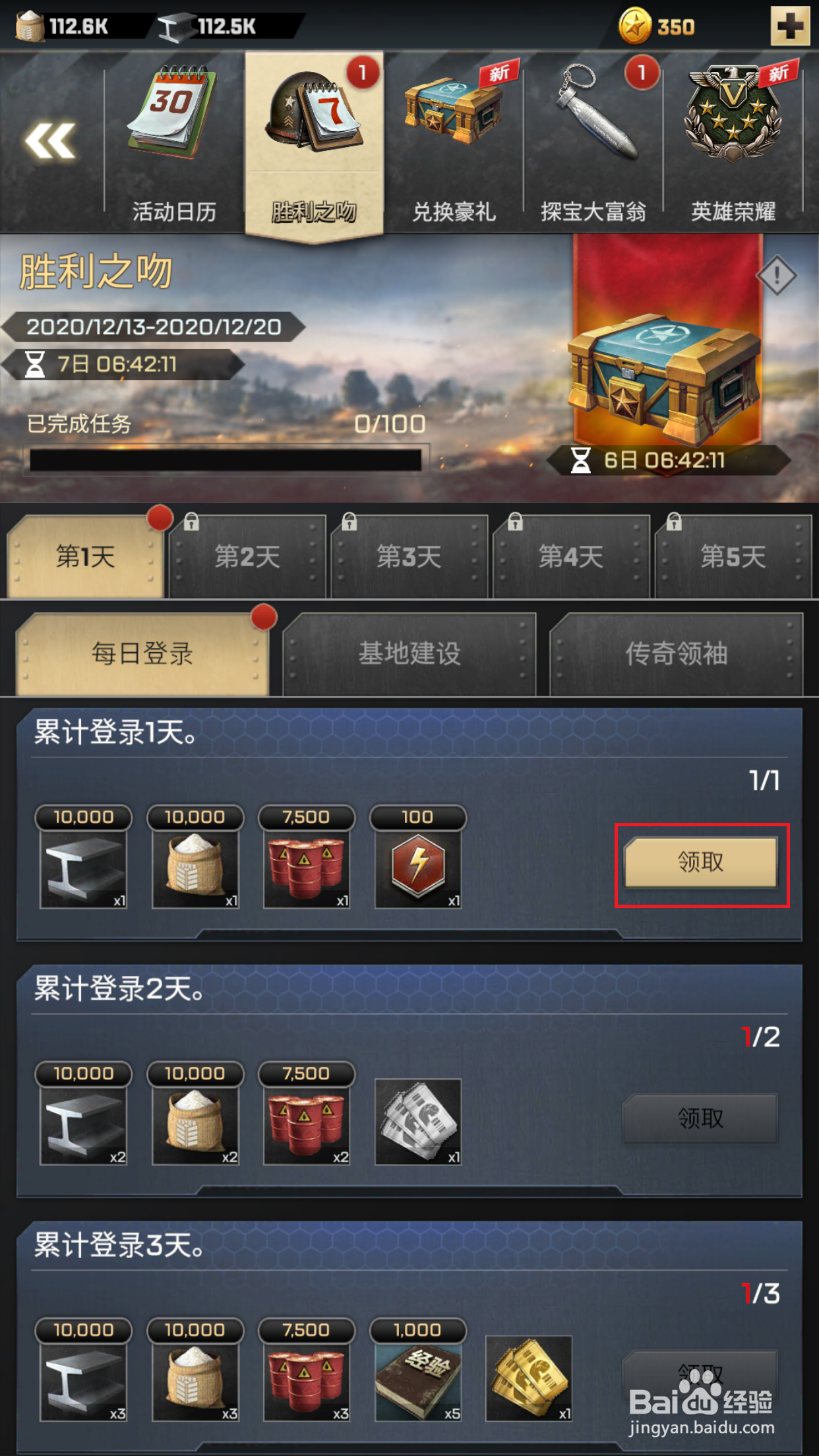This screenshot has height=1456, width=819.
Task: Select the 第1天 tab
Action: click(86, 556)
